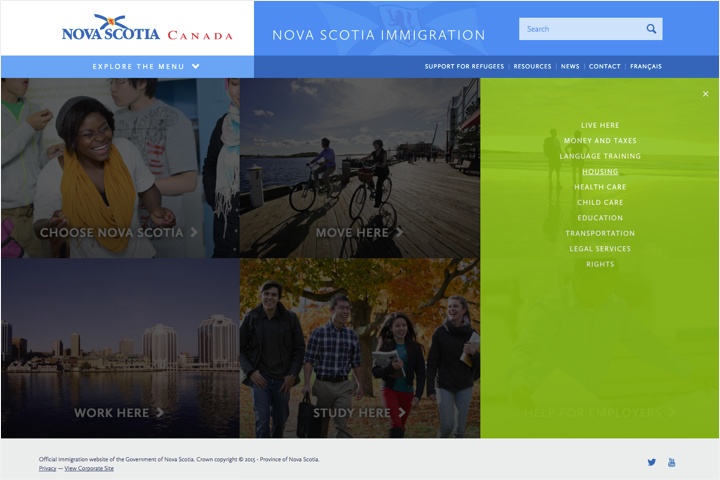Open Language Training
This screenshot has width=720, height=480.
(600, 156)
